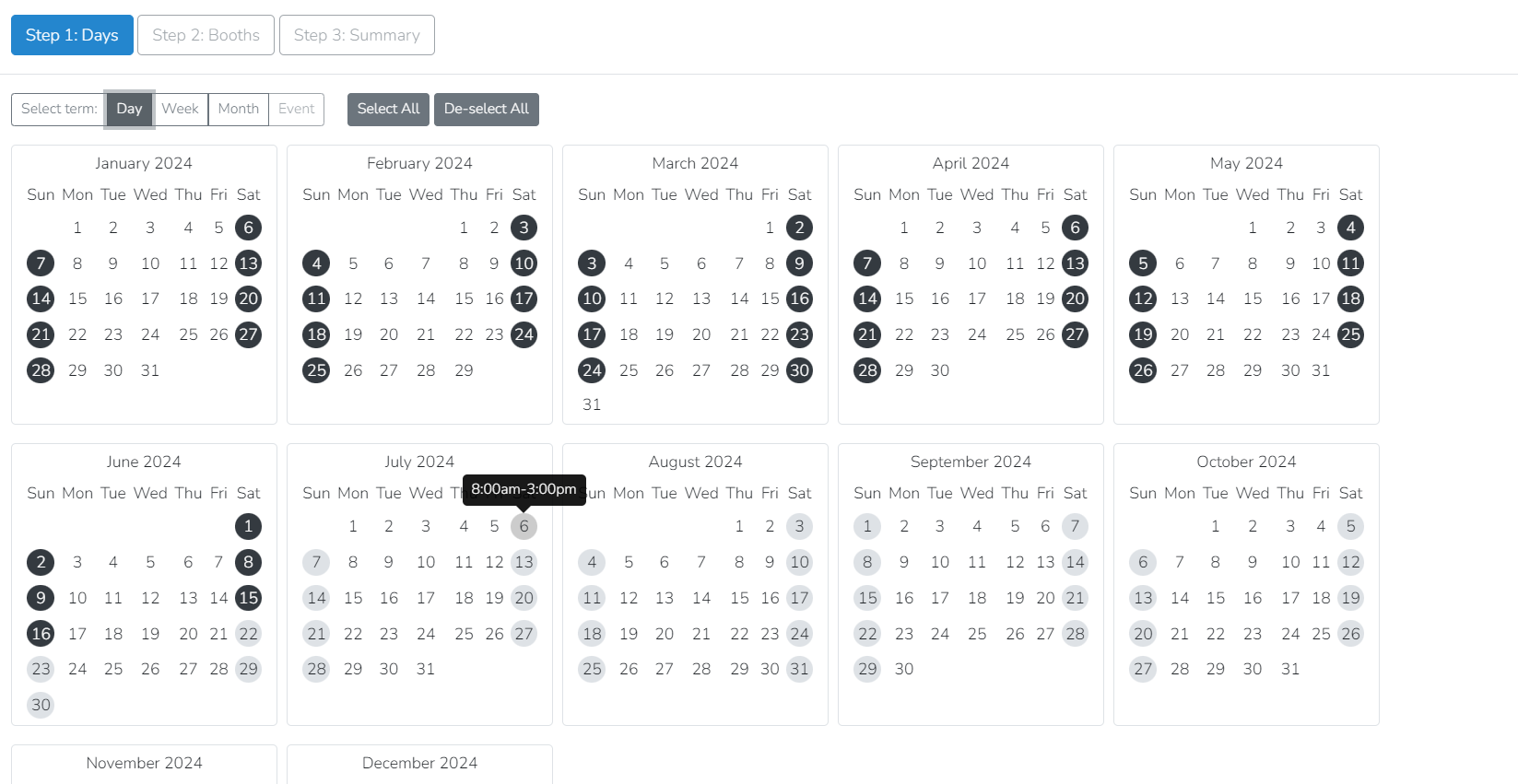Unselect Saturday, June 1, 2024
The image size is (1518, 784).
248,526
